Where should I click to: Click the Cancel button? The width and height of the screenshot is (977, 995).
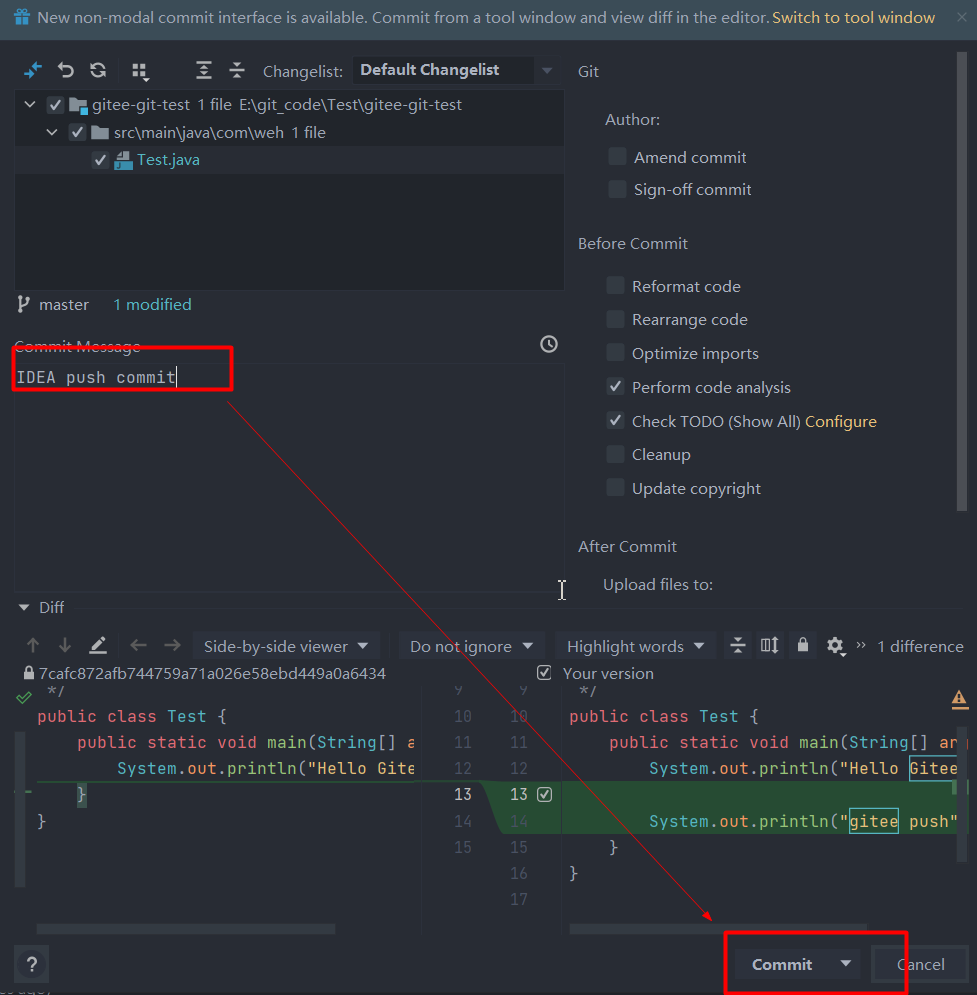921,965
